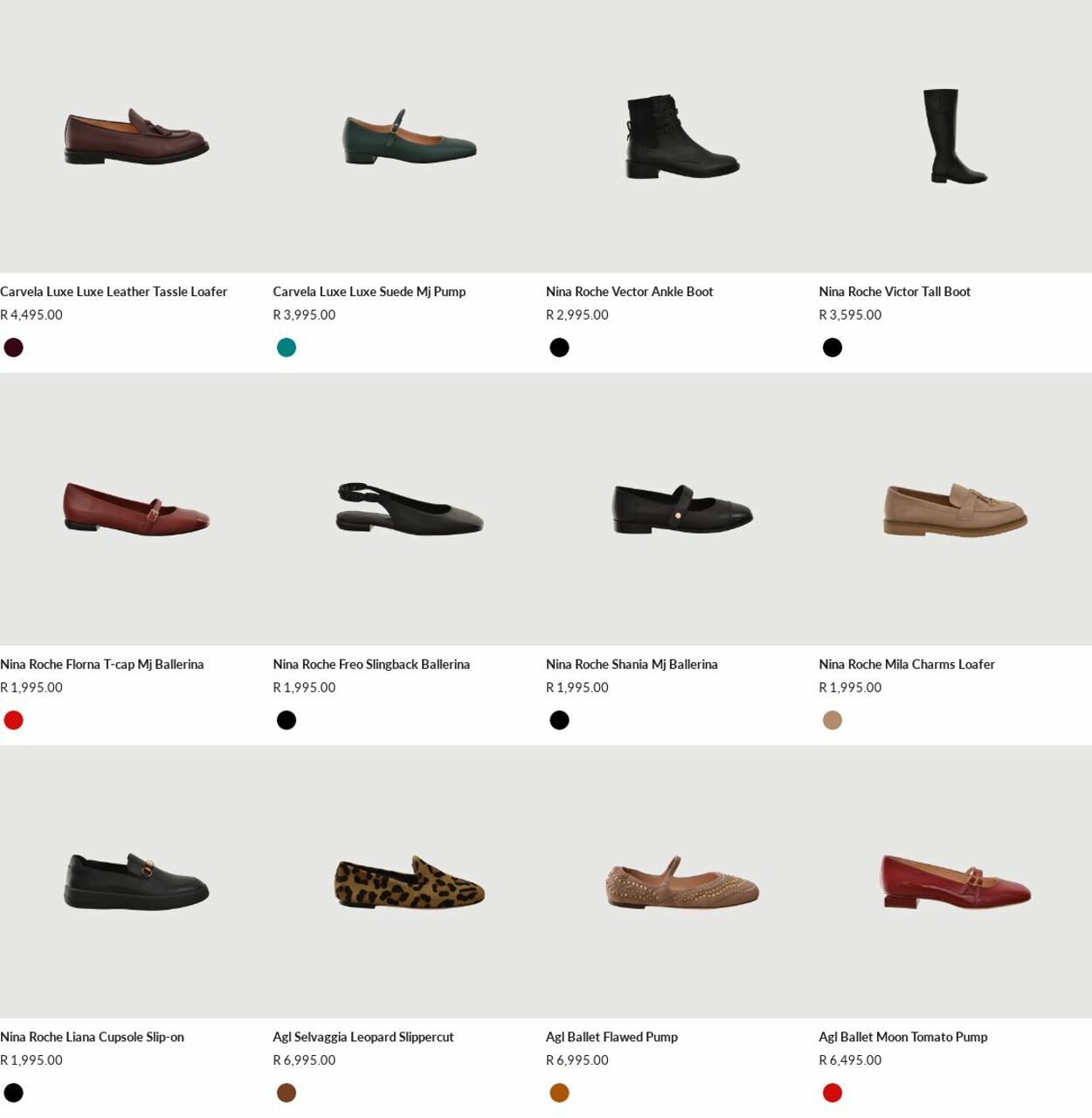
Task: Click the R 1,995.00 price under Florna T-cap Ballerina
Action: point(31,688)
